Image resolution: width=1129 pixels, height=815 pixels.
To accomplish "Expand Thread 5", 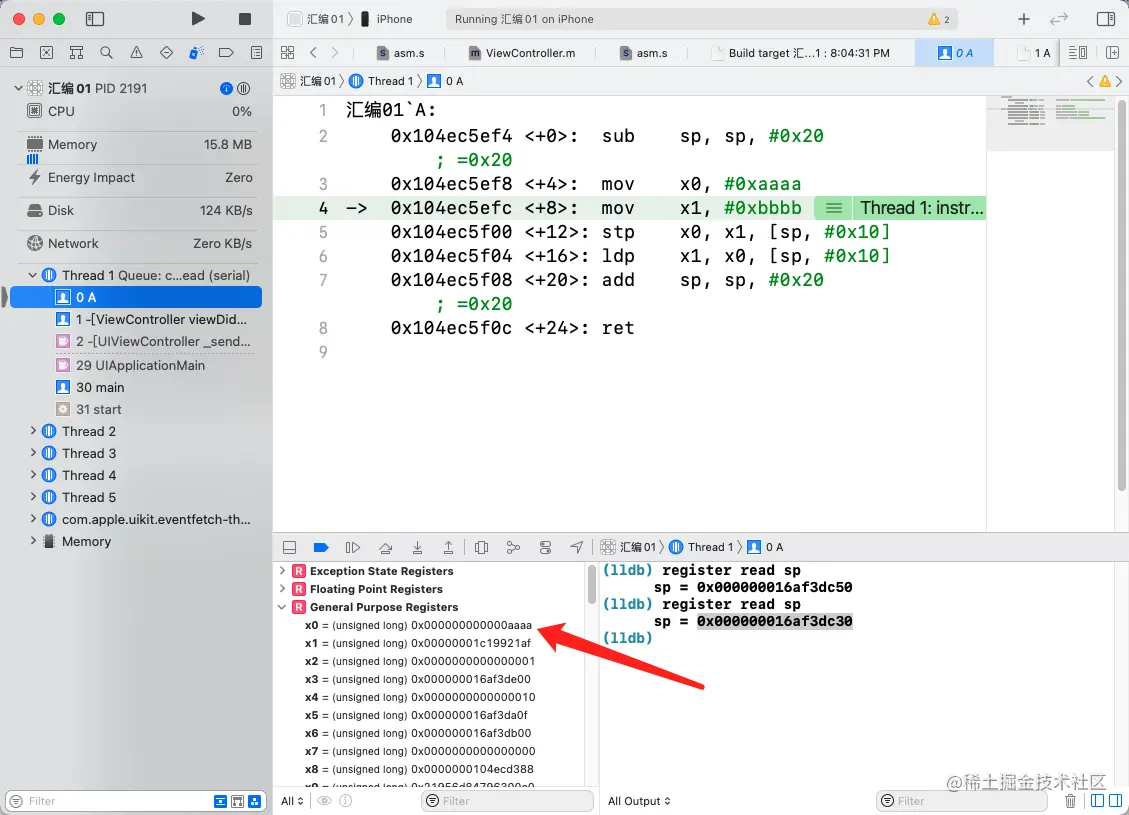I will click(x=32, y=497).
